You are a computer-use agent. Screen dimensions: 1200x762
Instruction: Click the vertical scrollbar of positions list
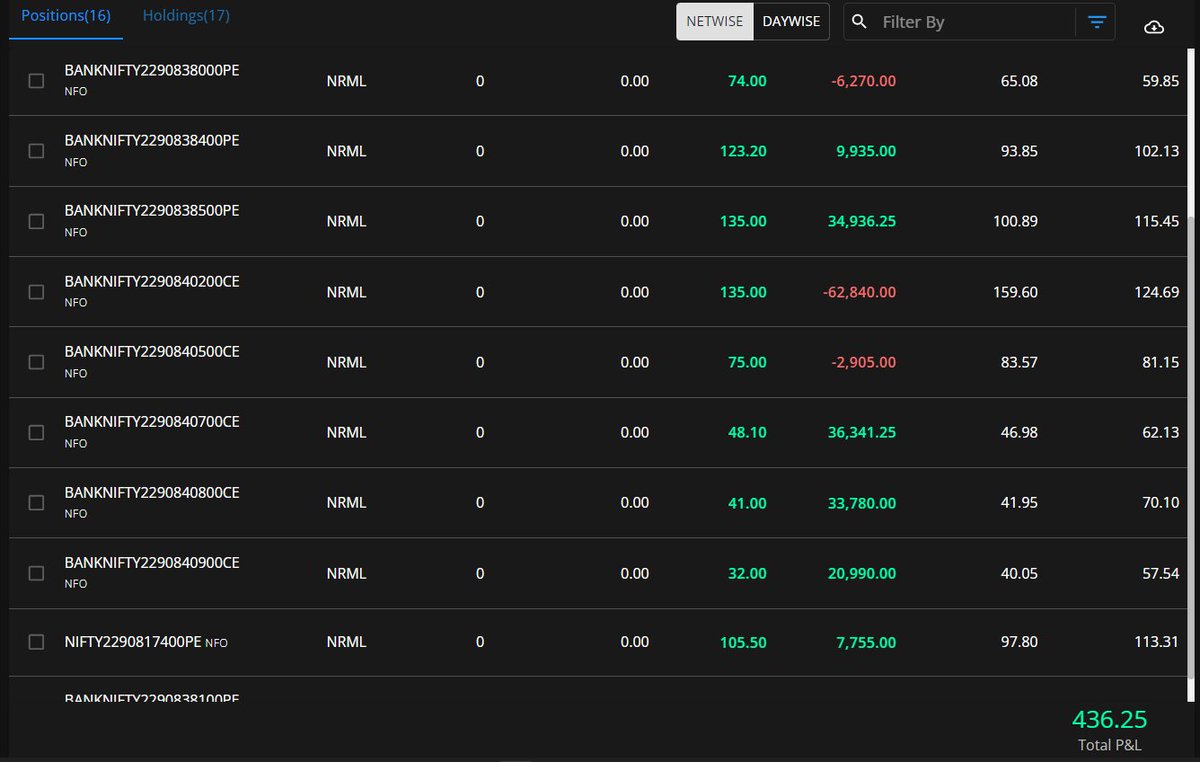click(1190, 375)
